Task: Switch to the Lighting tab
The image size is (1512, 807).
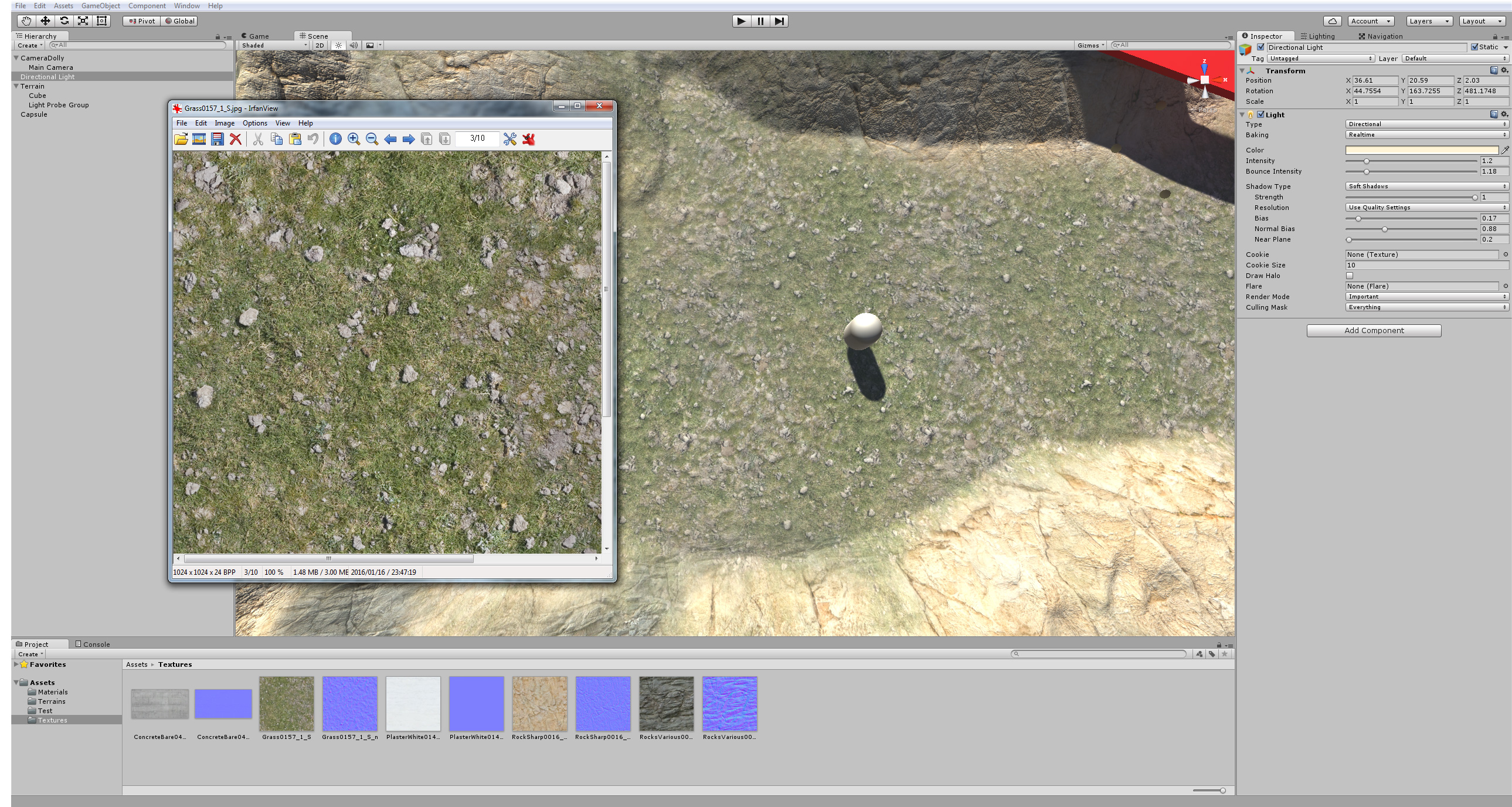Action: tap(1317, 36)
